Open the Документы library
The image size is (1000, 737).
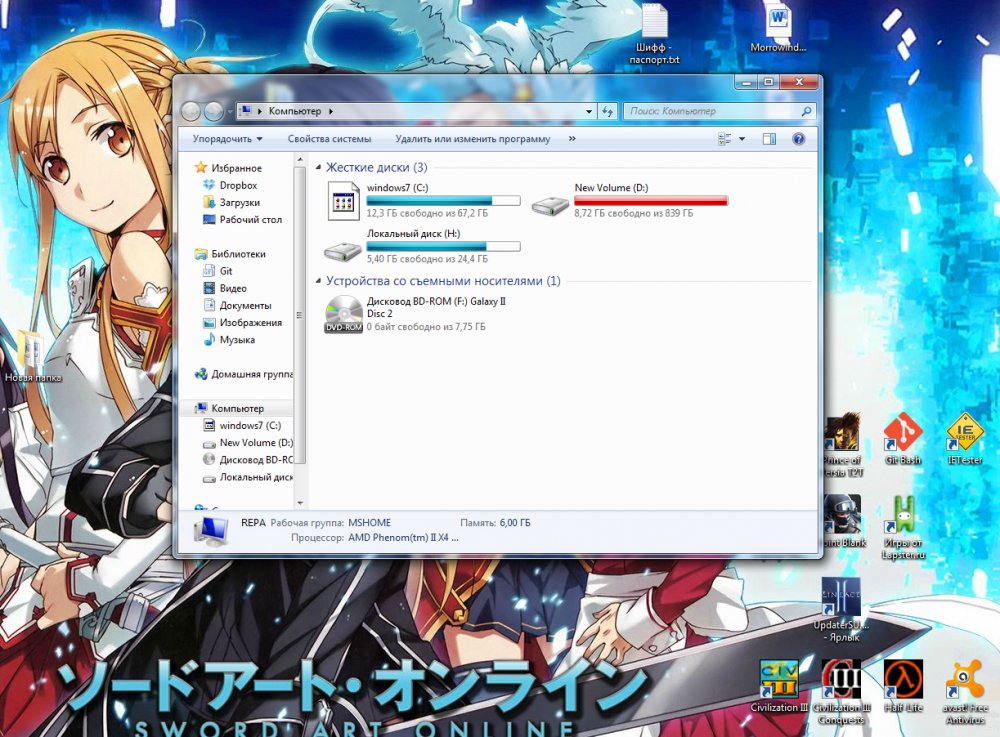click(x=246, y=305)
